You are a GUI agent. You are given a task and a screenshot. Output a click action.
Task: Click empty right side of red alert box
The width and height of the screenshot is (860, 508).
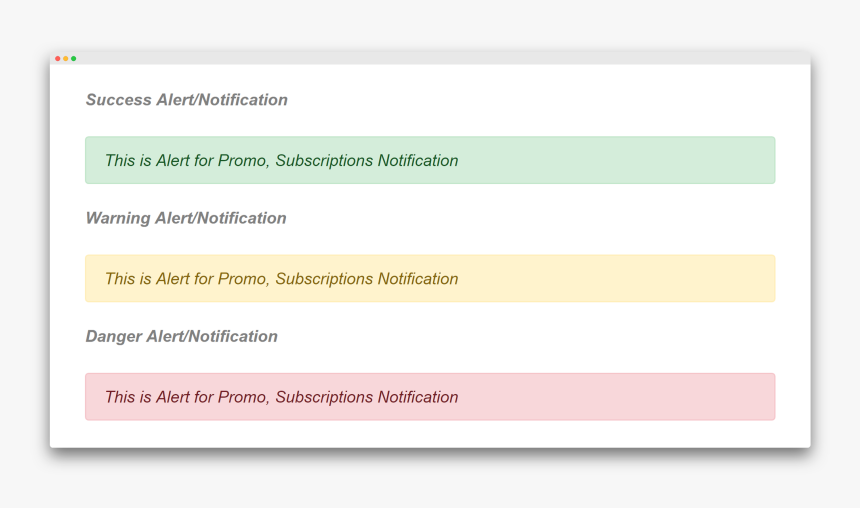coord(640,397)
